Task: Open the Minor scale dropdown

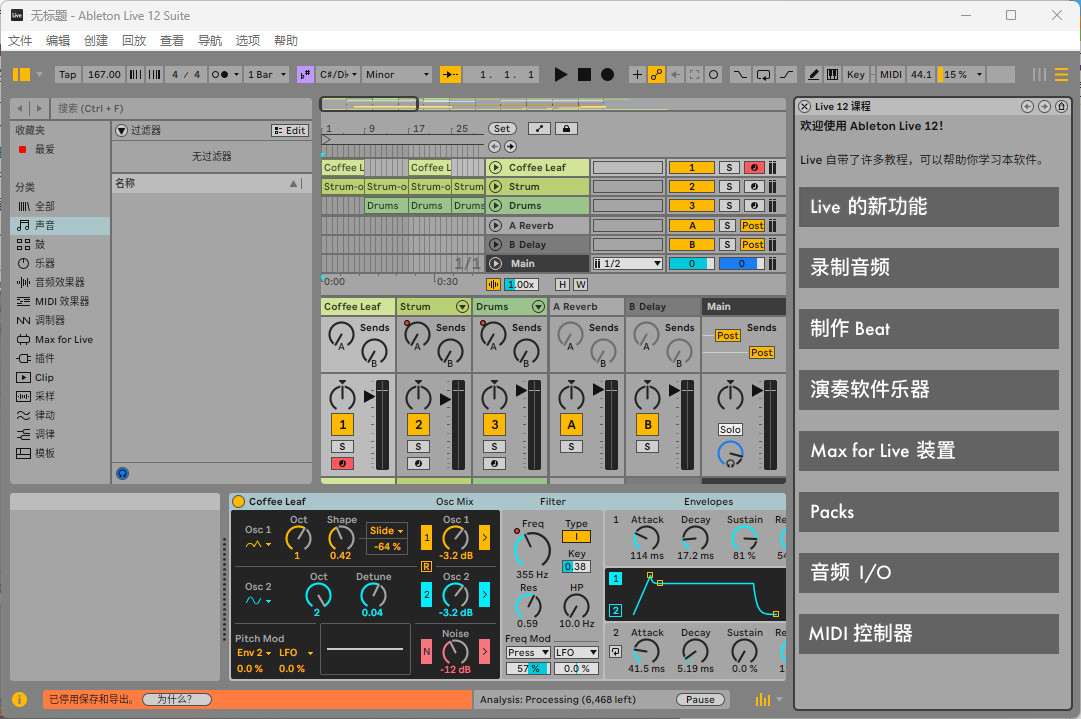Action: coord(397,74)
